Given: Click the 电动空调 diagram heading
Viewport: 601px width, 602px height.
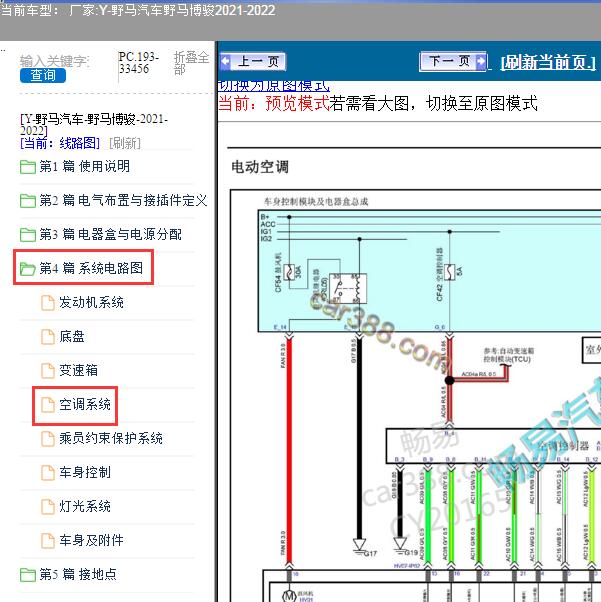Looking at the screenshot, I should pos(260,167).
